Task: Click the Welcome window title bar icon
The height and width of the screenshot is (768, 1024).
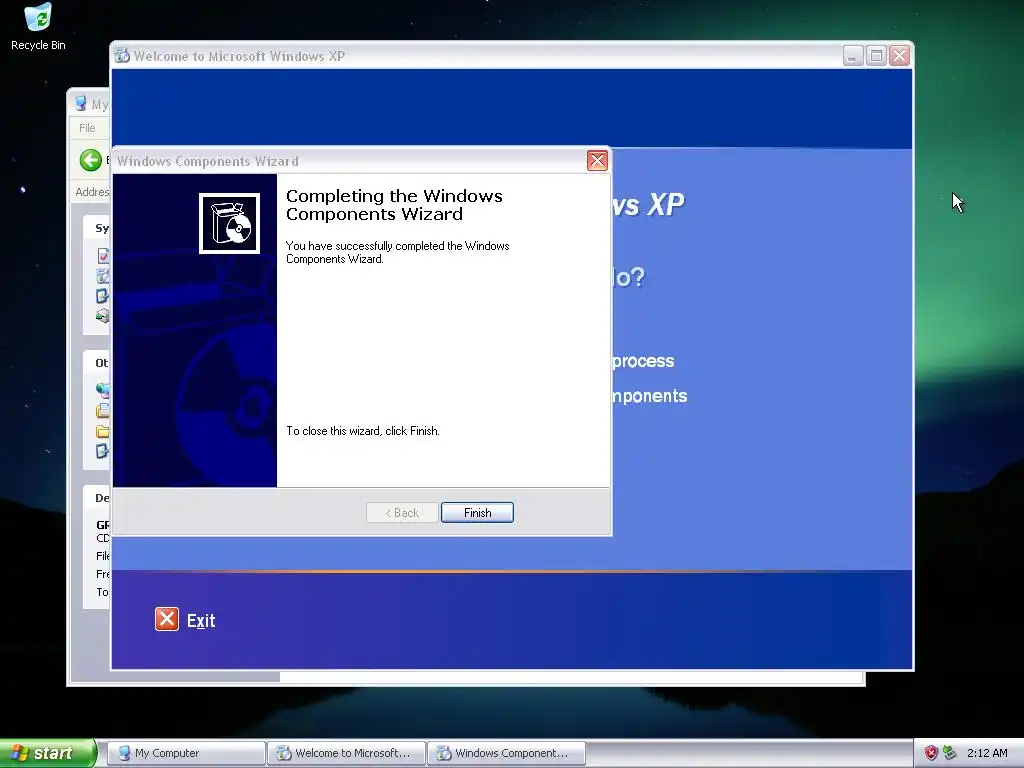Action: coord(122,56)
